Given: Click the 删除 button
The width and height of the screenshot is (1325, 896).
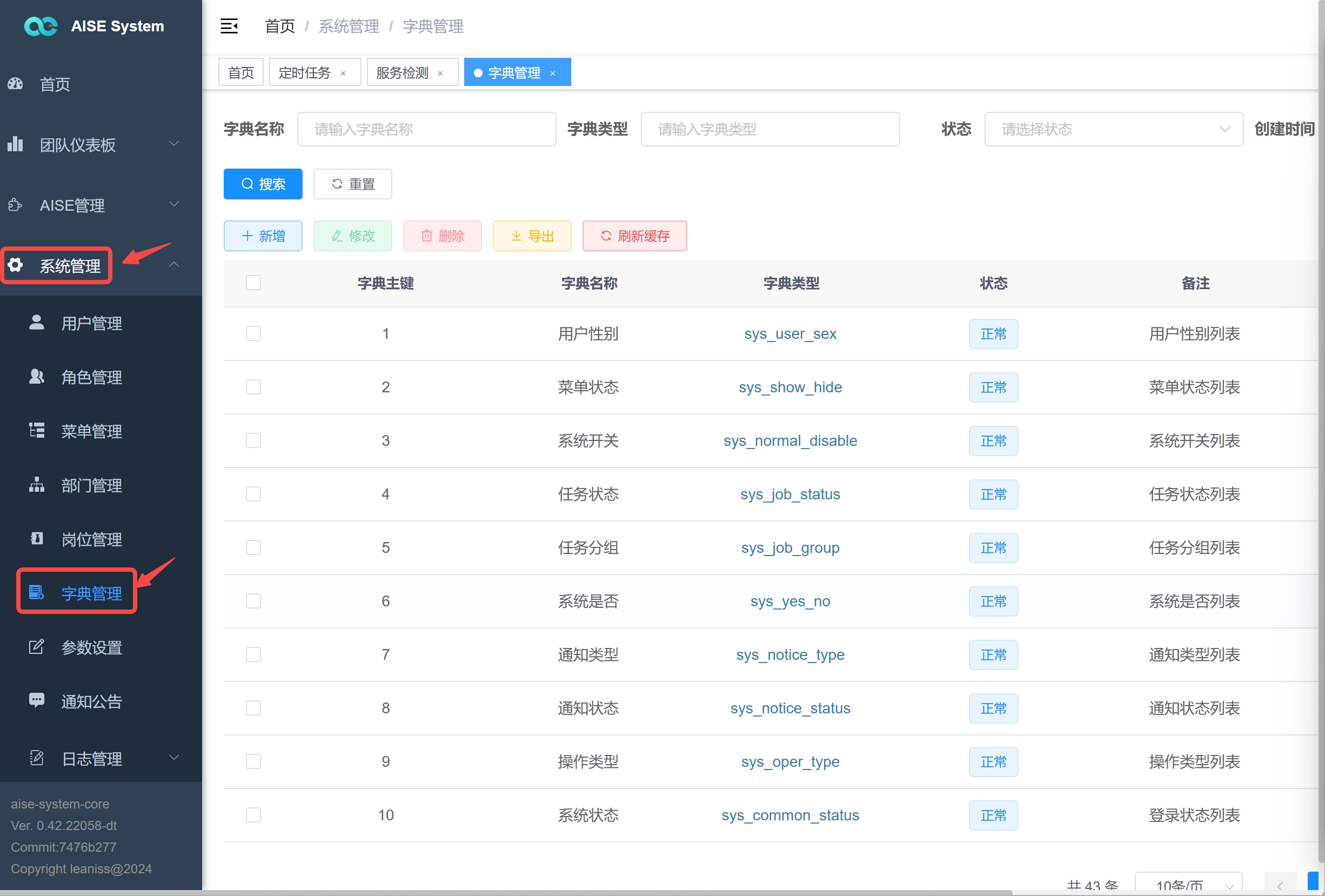Looking at the screenshot, I should [x=443, y=236].
